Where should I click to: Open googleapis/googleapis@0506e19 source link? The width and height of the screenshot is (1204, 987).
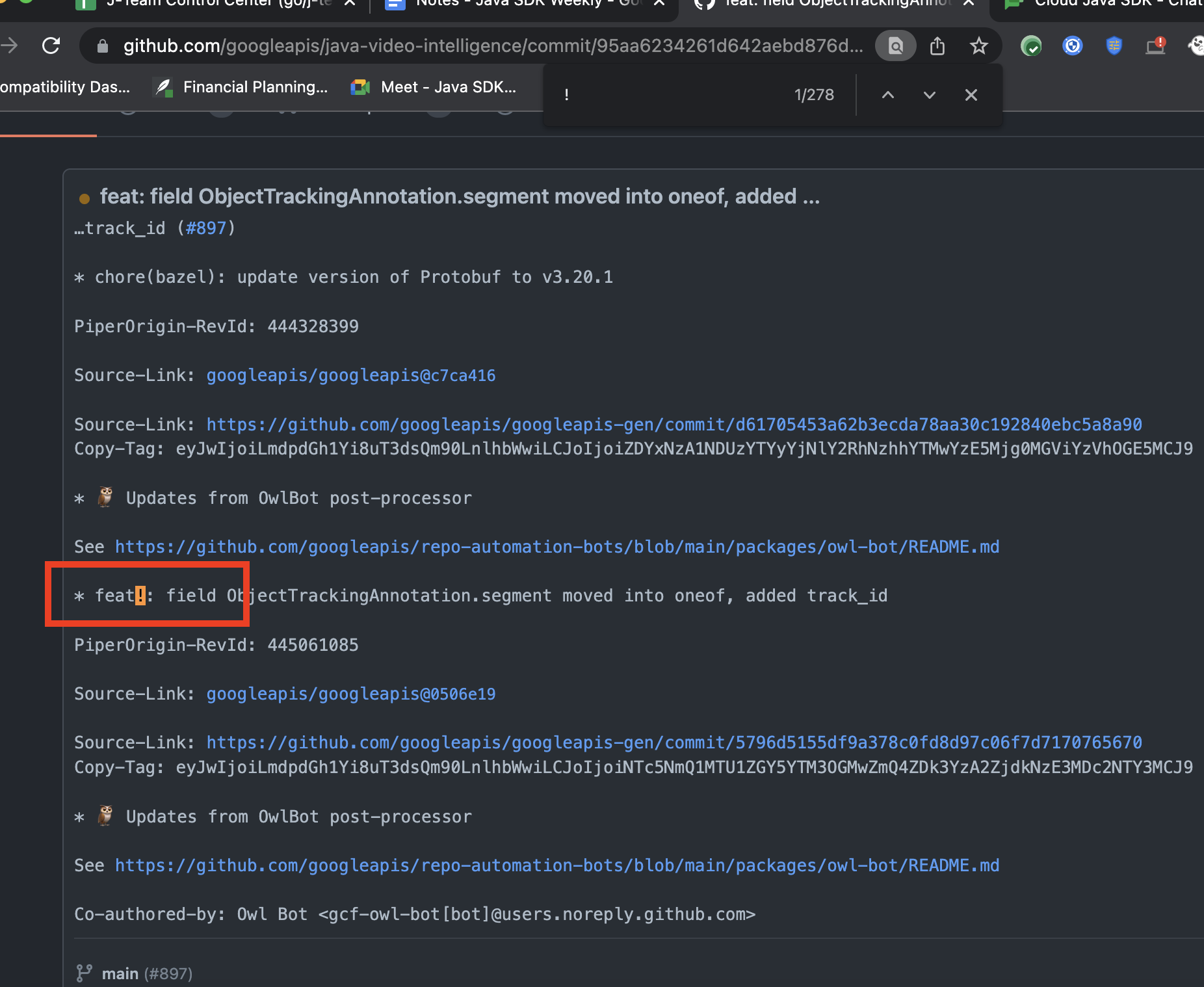tap(351, 694)
